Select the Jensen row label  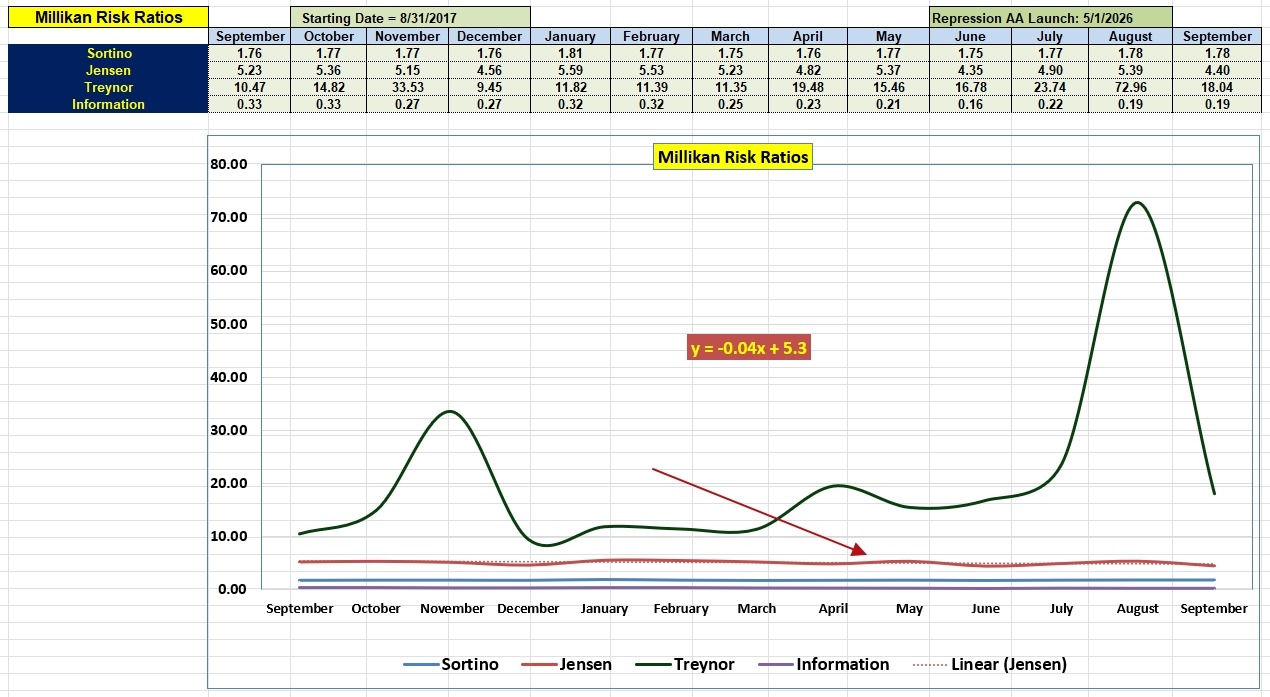tap(109, 70)
